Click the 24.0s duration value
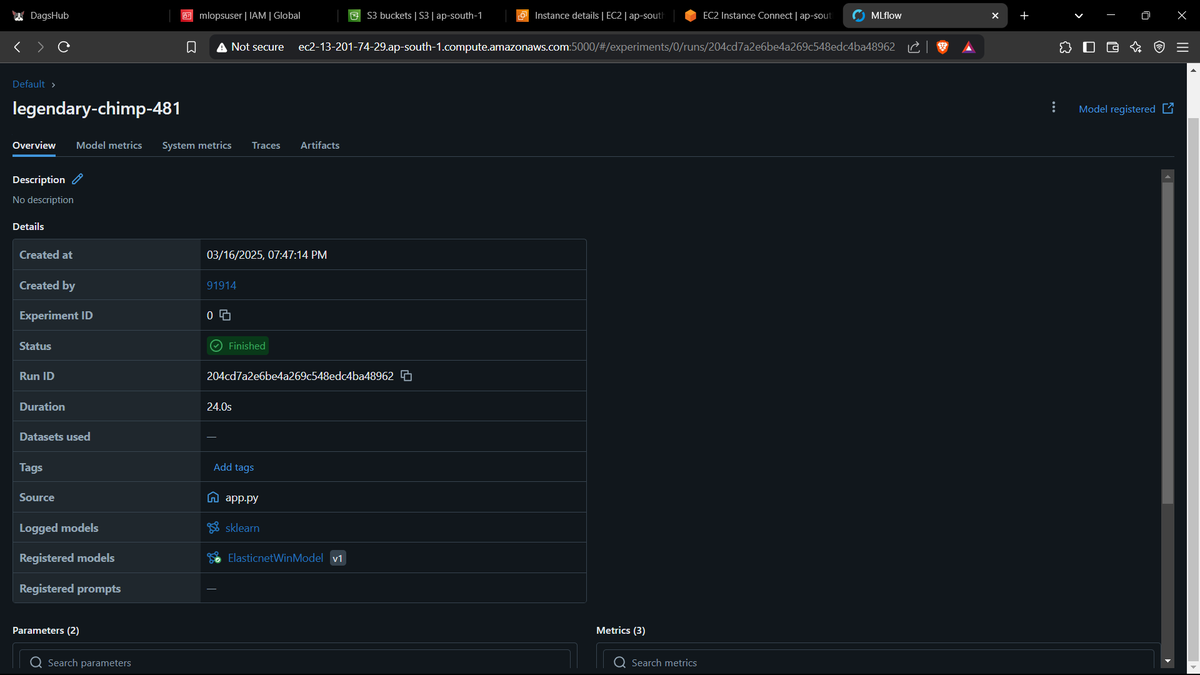Viewport: 1200px width, 675px height. tap(220, 407)
